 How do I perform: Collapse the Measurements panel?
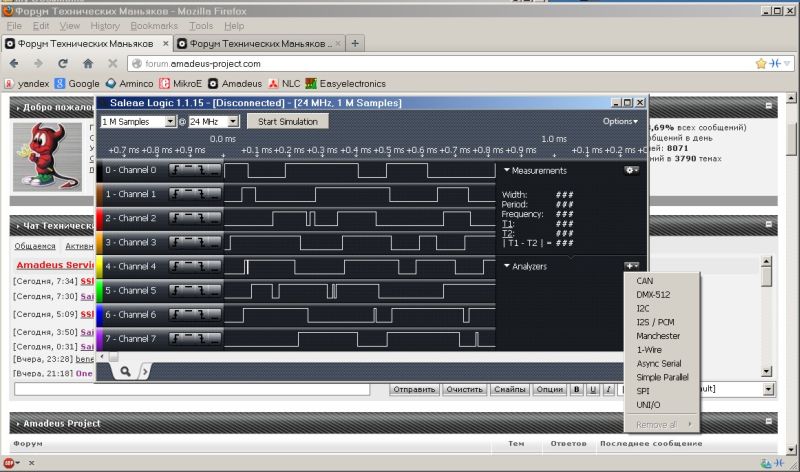click(x=507, y=171)
